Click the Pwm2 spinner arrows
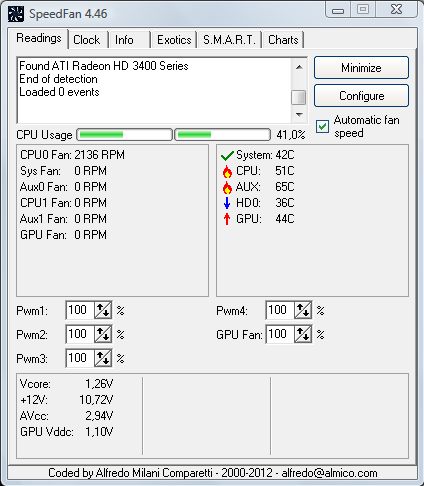The image size is (424, 486). [103, 334]
